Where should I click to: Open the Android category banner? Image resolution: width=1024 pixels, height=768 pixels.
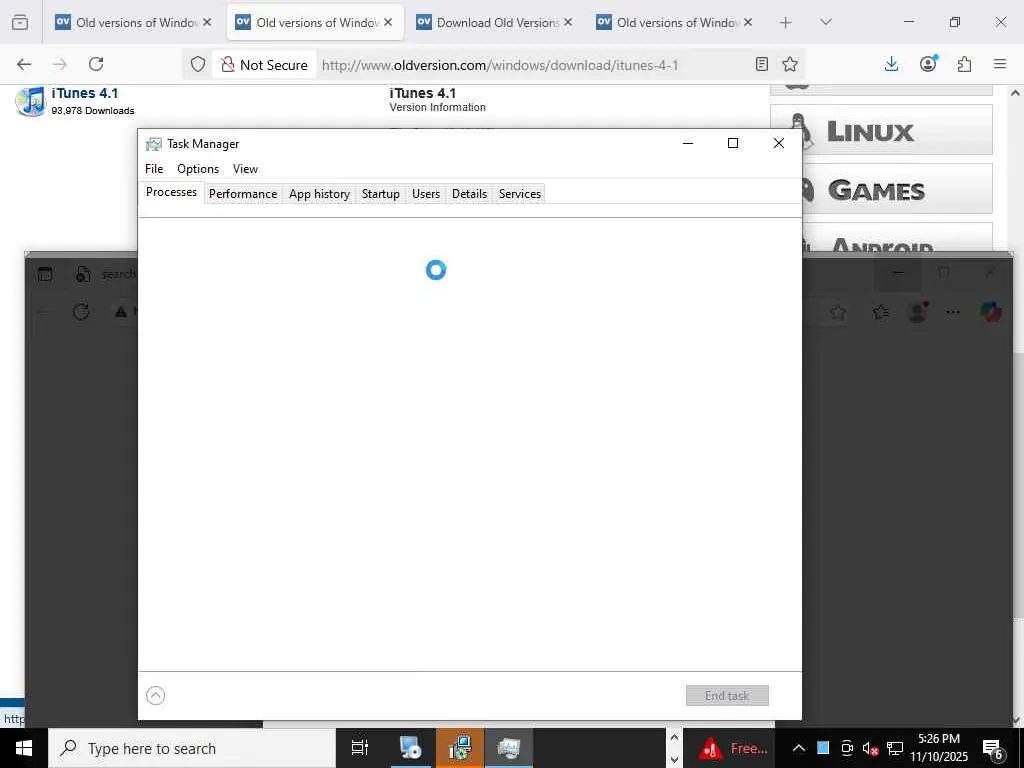click(x=881, y=238)
